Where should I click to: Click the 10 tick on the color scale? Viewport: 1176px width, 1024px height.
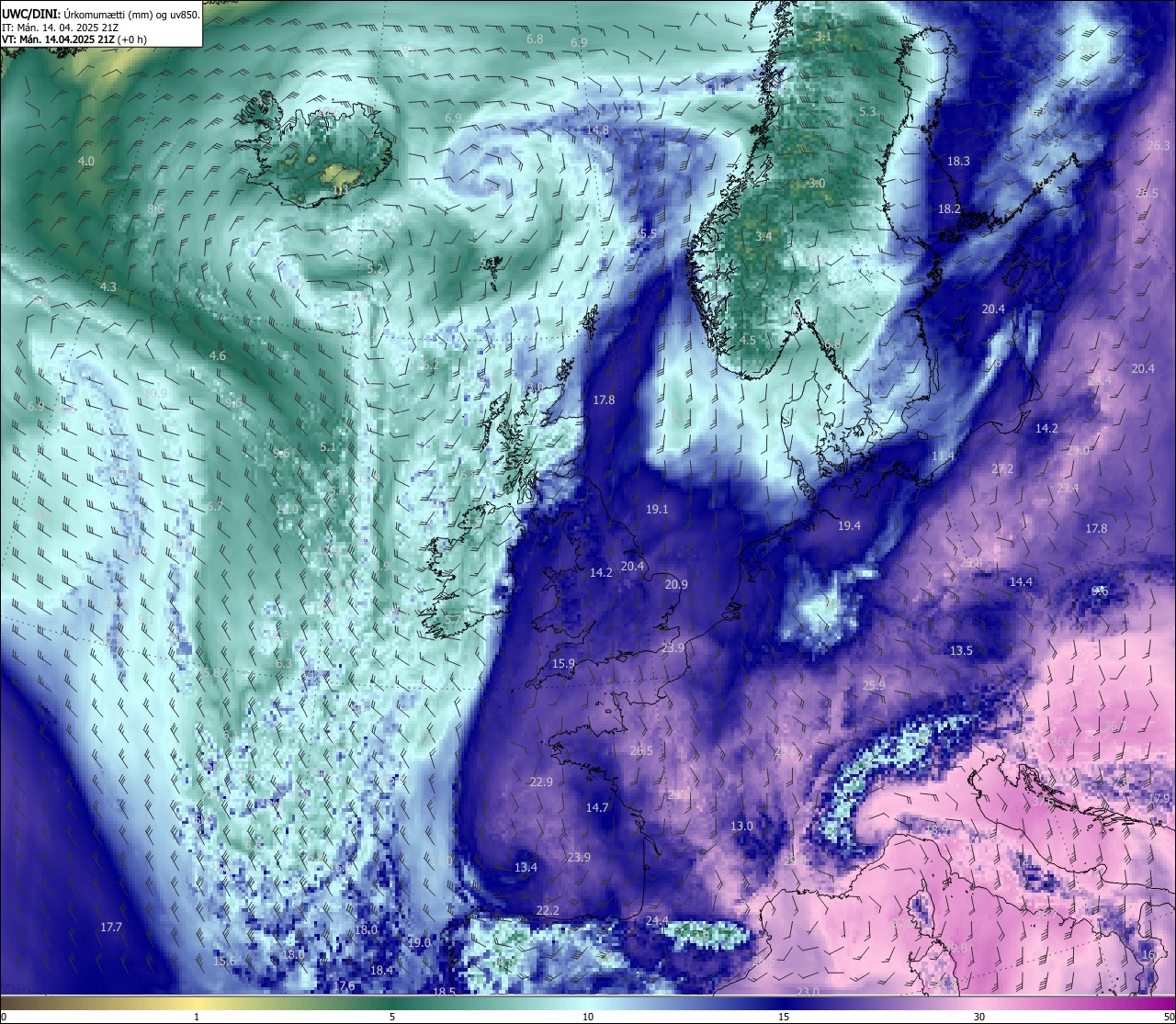tap(588, 1016)
